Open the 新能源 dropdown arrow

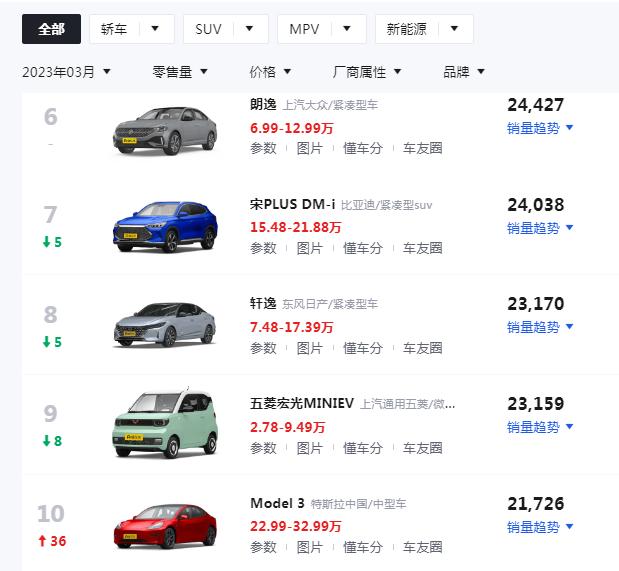coord(454,28)
